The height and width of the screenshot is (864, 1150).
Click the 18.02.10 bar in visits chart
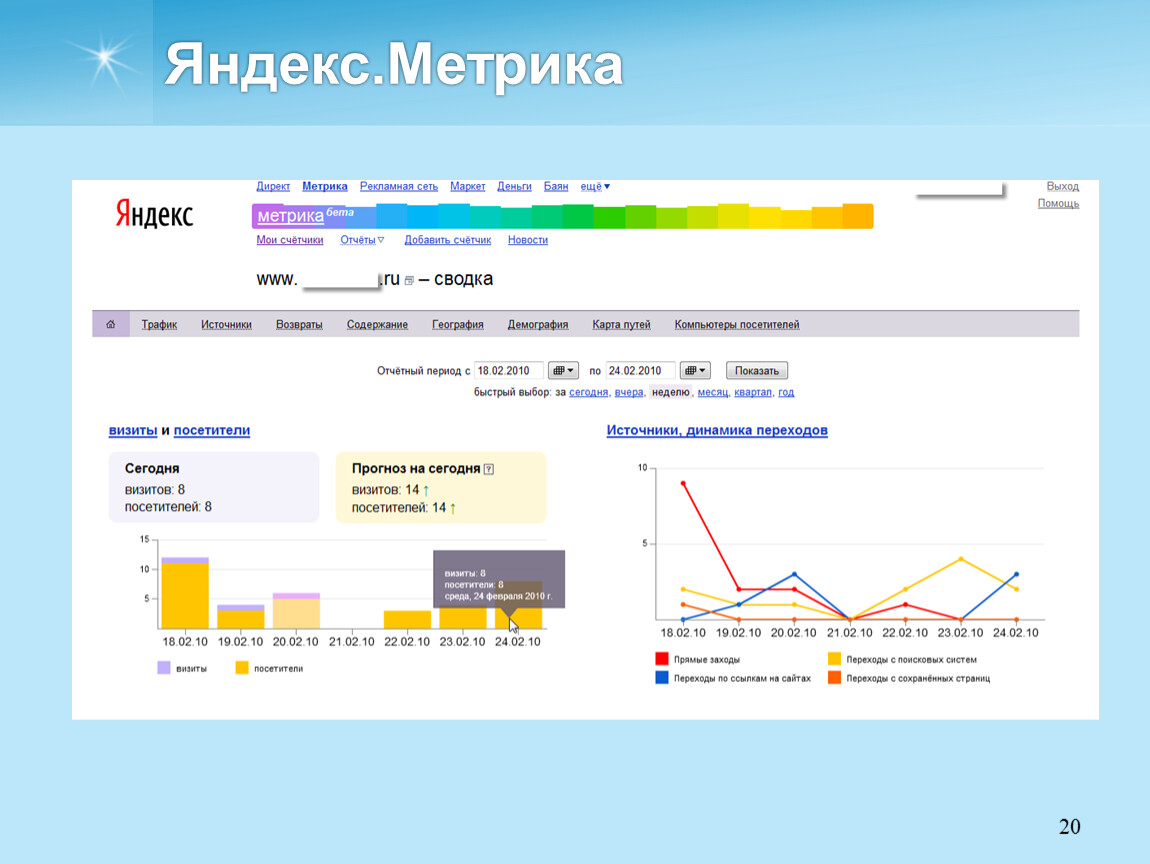click(x=185, y=593)
